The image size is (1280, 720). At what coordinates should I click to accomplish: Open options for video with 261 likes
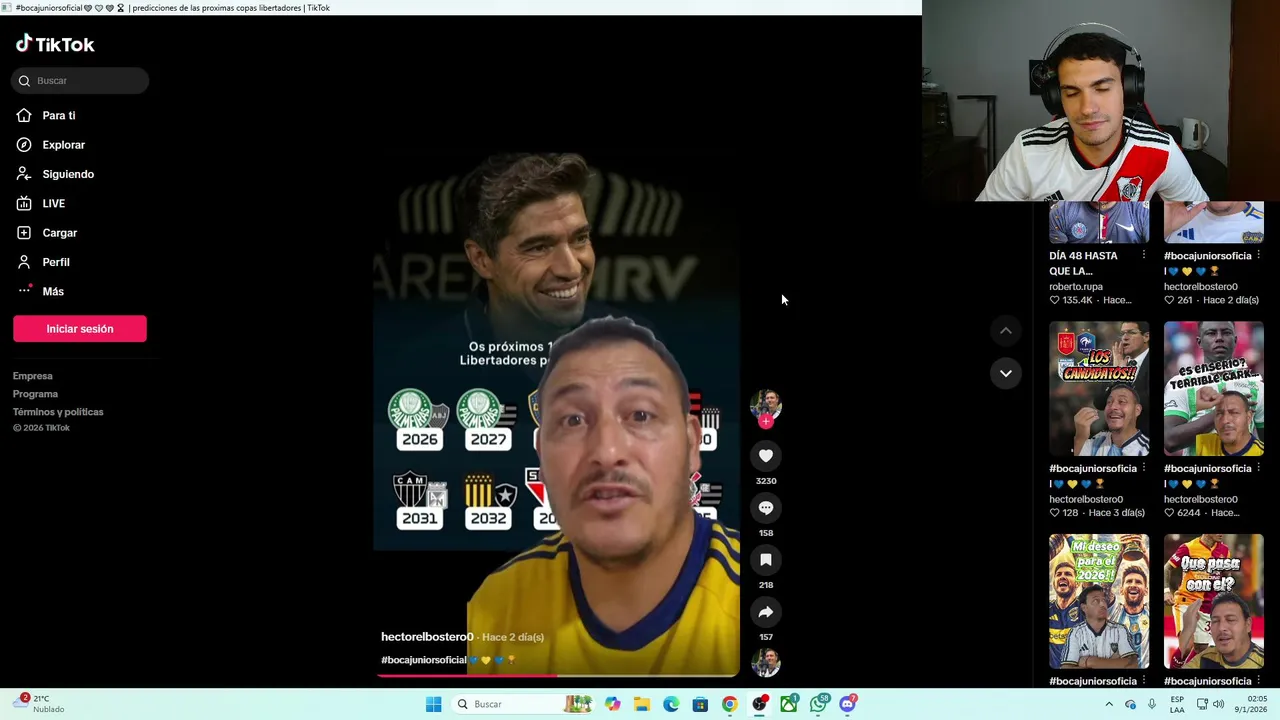pyautogui.click(x=1258, y=256)
